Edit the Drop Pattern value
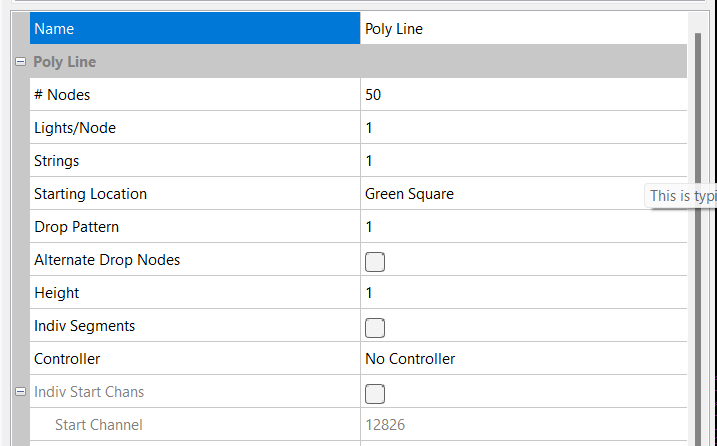This screenshot has width=717, height=446. [x=523, y=227]
